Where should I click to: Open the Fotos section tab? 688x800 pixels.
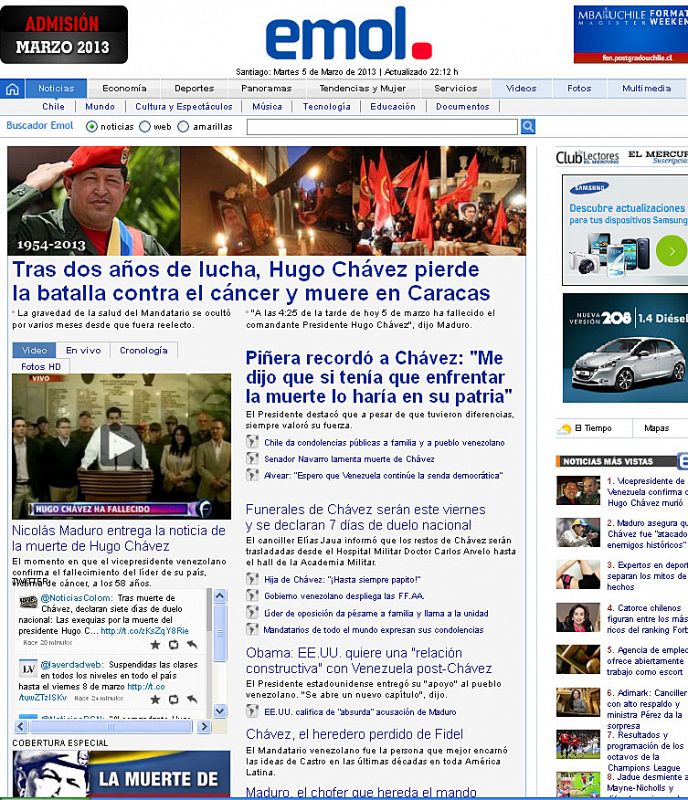(579, 88)
